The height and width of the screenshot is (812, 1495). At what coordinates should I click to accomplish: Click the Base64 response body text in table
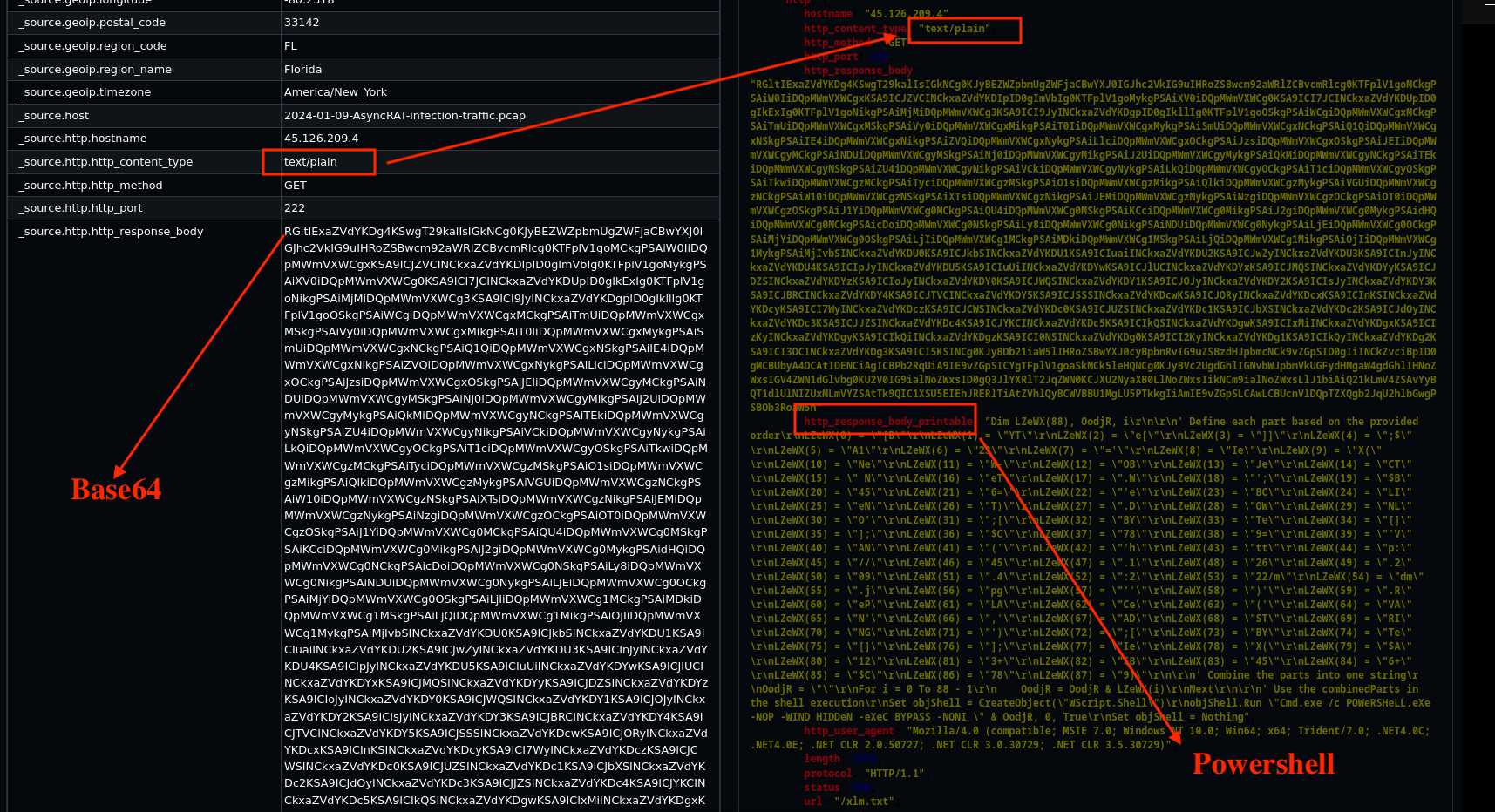[x=496, y=516]
